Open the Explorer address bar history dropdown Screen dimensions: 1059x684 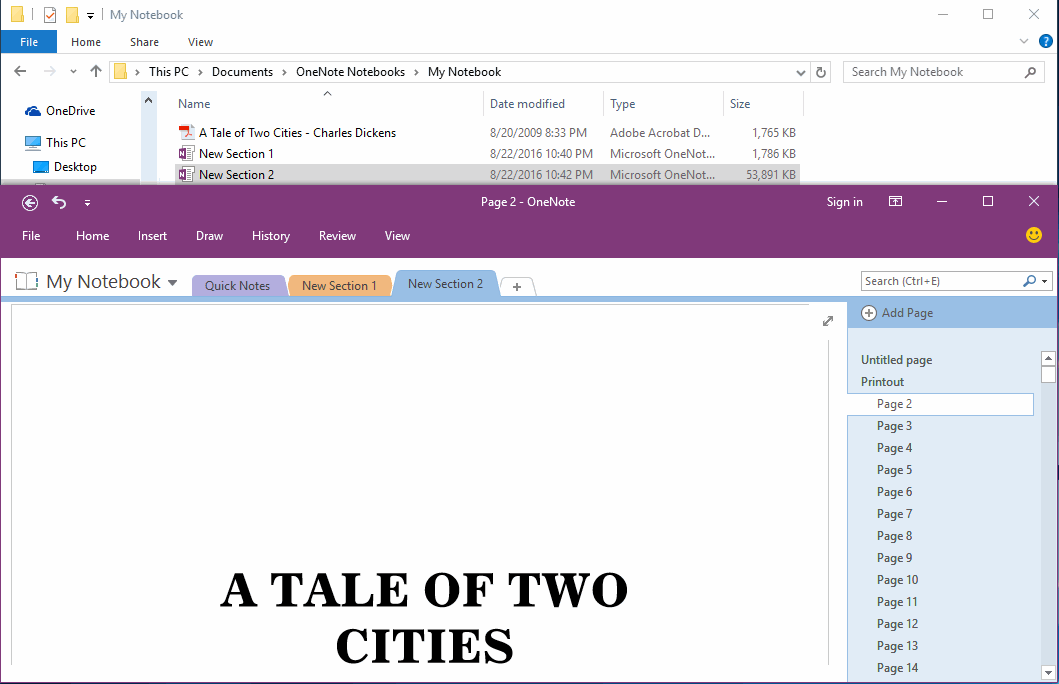800,72
